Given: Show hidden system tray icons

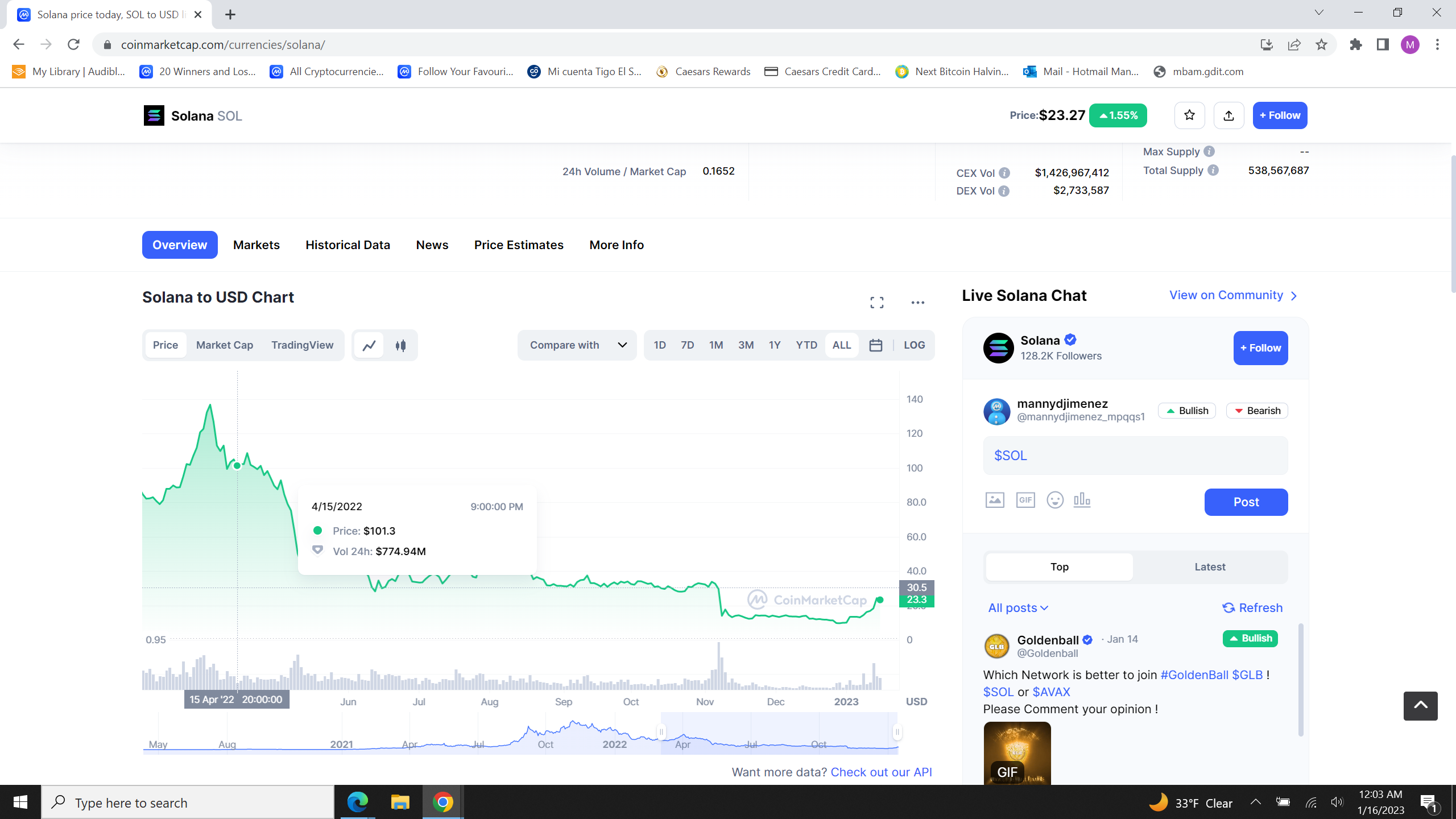Looking at the screenshot, I should (1256, 803).
